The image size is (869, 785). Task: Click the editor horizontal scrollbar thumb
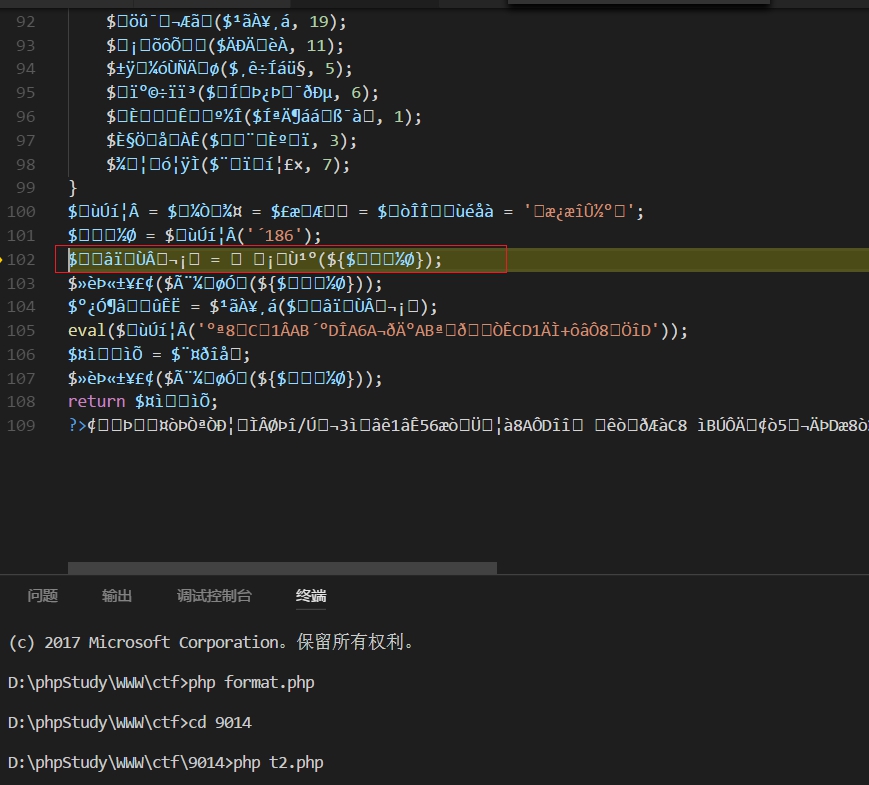282,568
